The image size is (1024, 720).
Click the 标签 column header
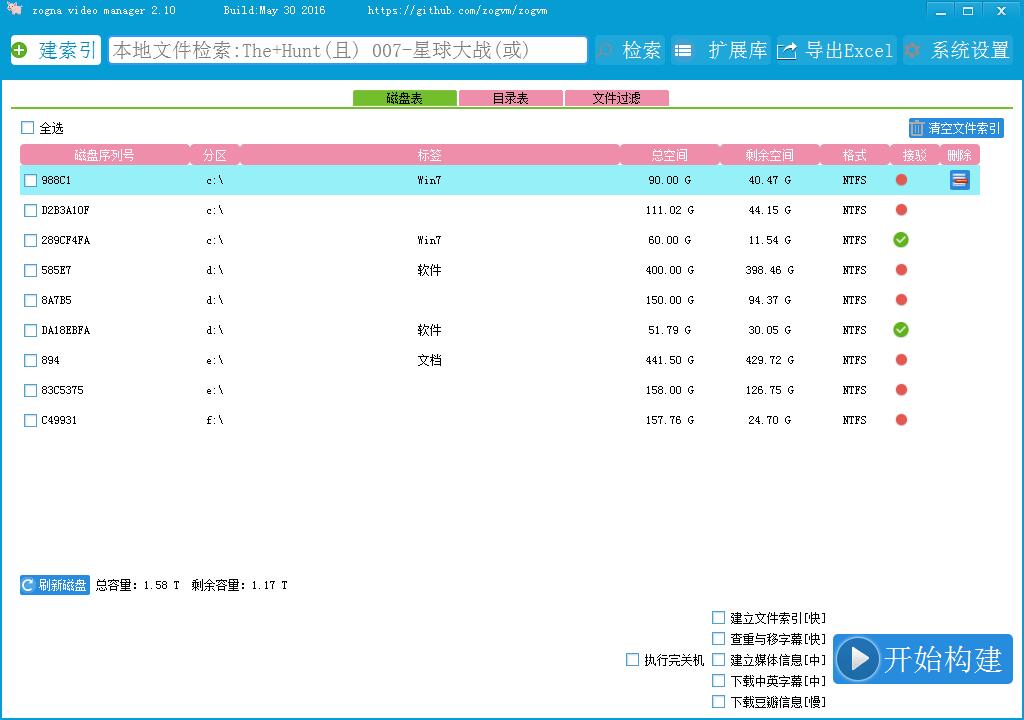coord(430,155)
